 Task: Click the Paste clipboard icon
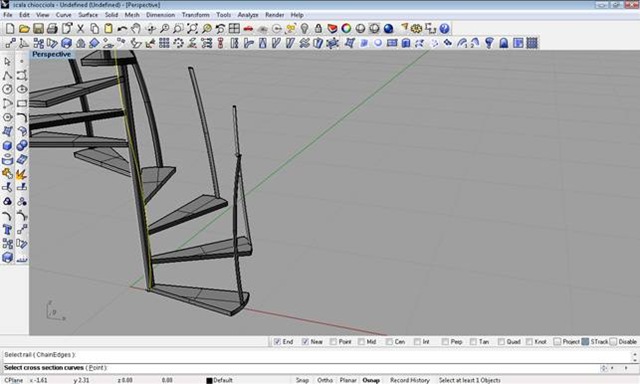pos(108,29)
